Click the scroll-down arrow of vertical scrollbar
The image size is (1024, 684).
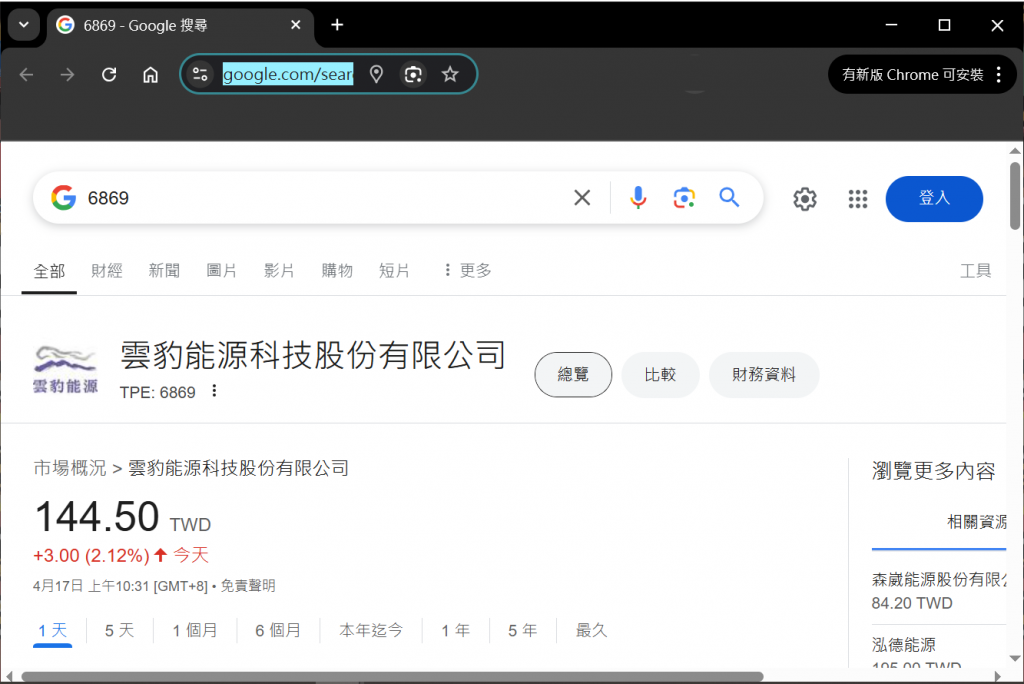1014,658
